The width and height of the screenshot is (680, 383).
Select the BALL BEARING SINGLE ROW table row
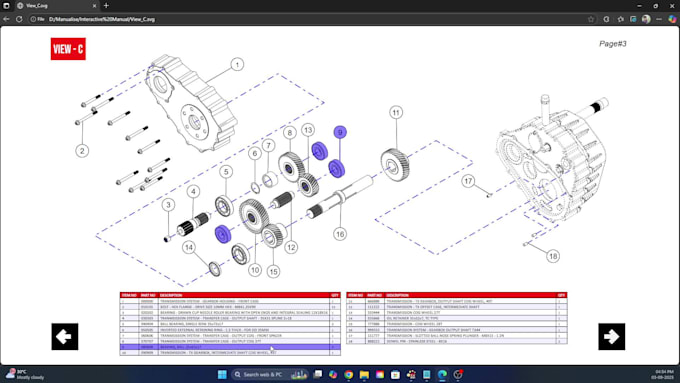click(230, 324)
